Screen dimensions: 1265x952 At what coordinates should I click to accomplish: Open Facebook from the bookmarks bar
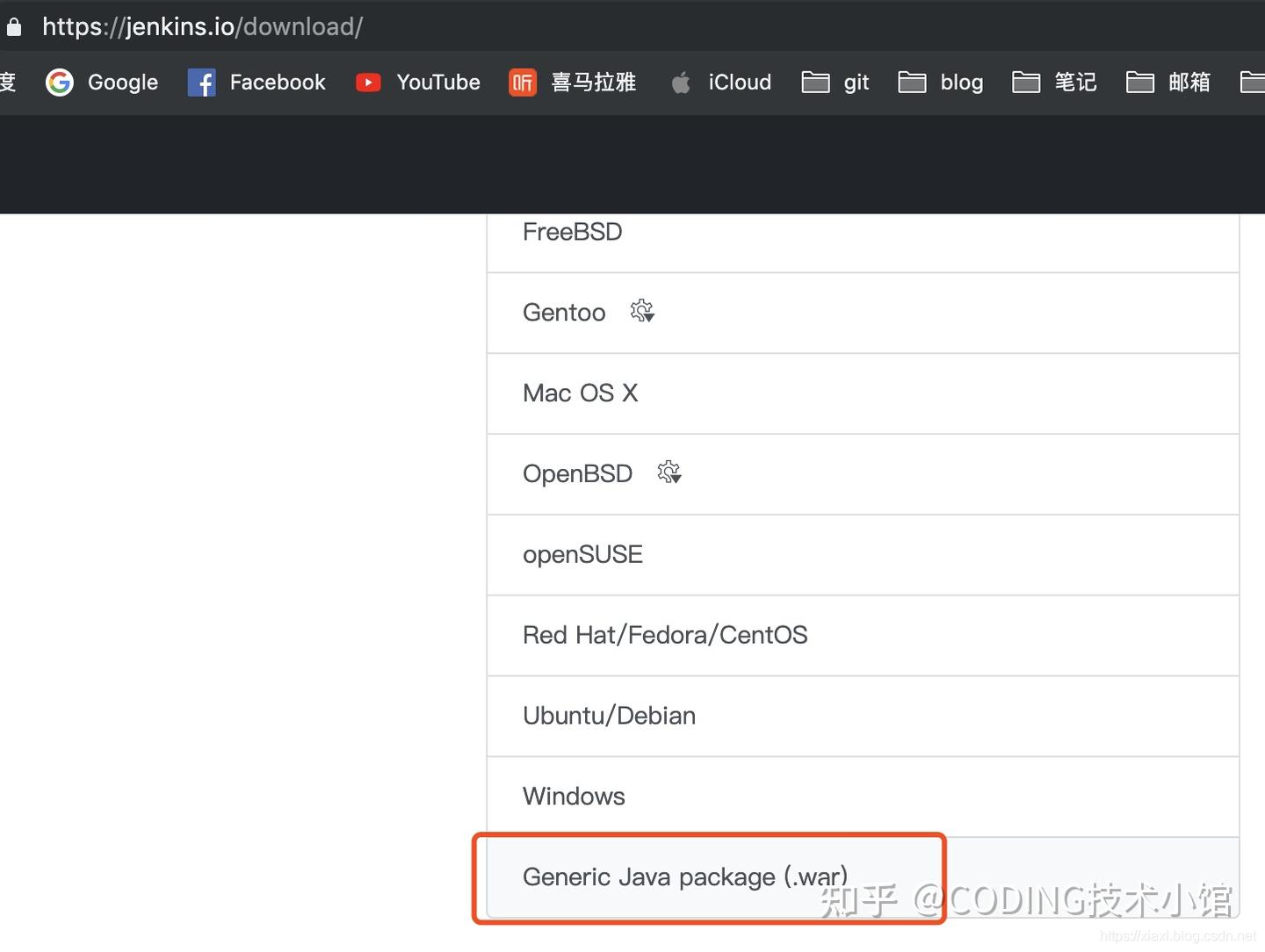[x=256, y=82]
